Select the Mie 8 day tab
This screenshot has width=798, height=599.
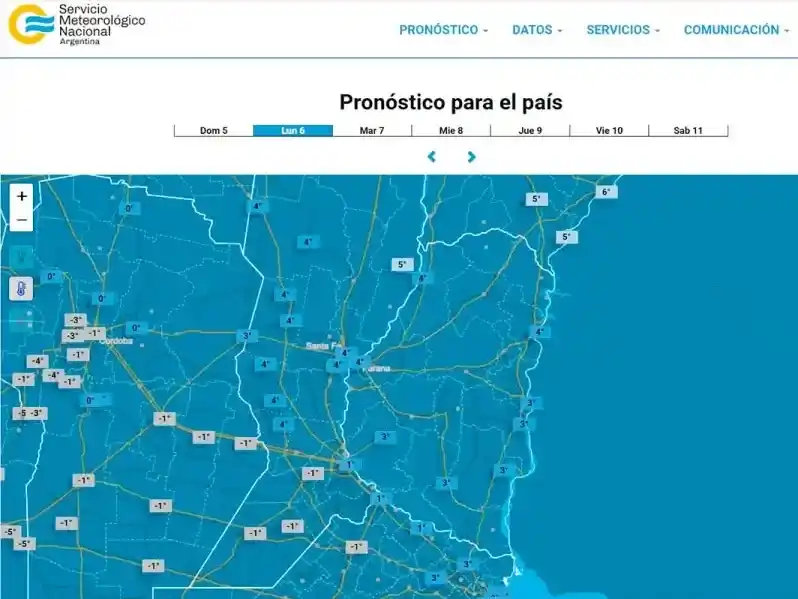451,131
